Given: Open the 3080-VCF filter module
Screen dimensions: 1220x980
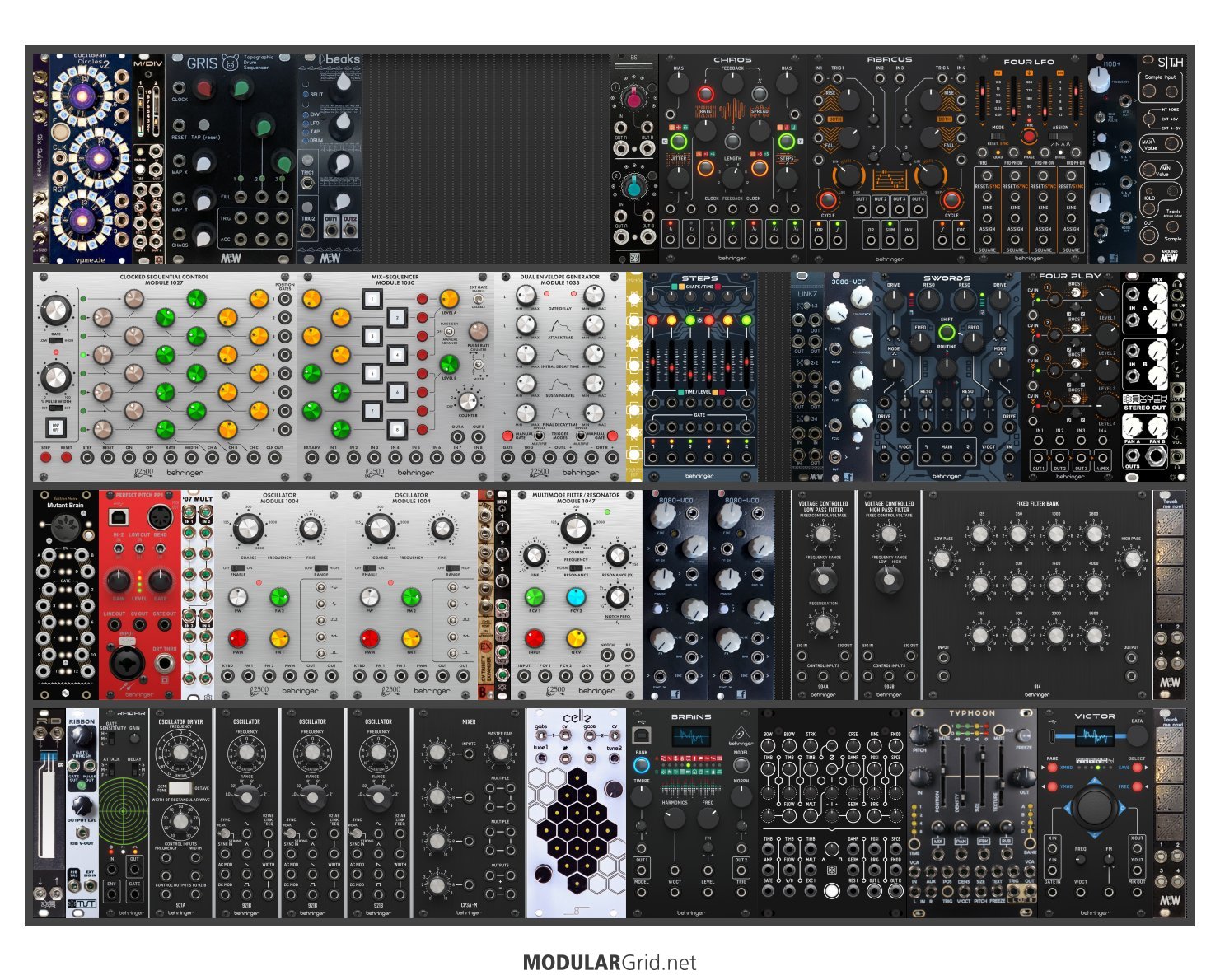Looking at the screenshot, I should pos(848,376).
